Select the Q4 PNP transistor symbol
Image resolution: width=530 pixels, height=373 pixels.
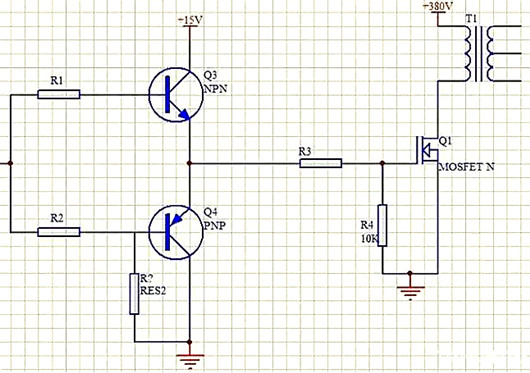pos(176,232)
